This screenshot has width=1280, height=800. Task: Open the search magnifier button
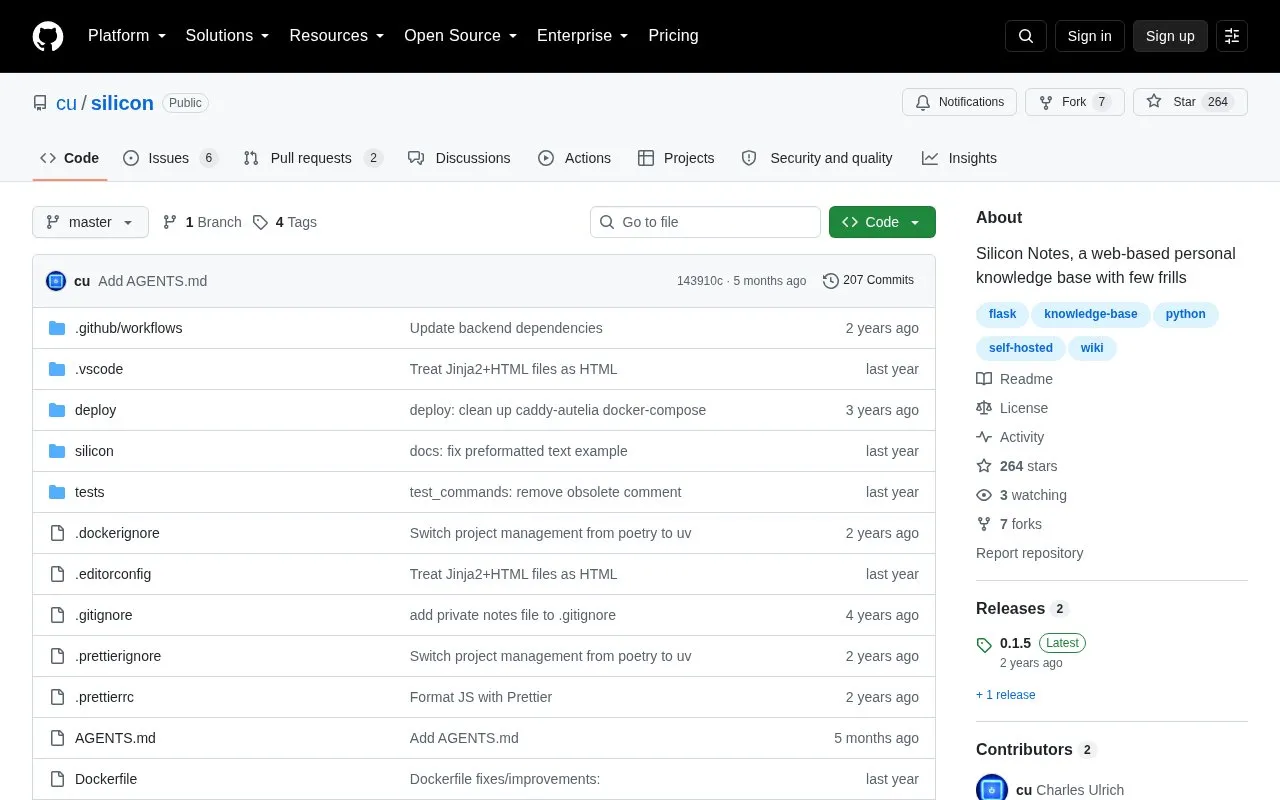click(x=1026, y=36)
